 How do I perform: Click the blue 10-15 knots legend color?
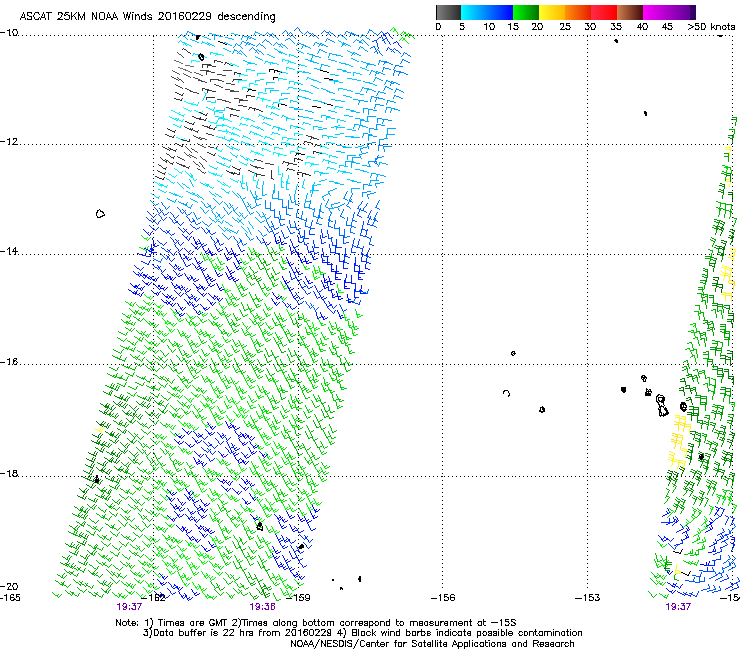click(x=500, y=12)
